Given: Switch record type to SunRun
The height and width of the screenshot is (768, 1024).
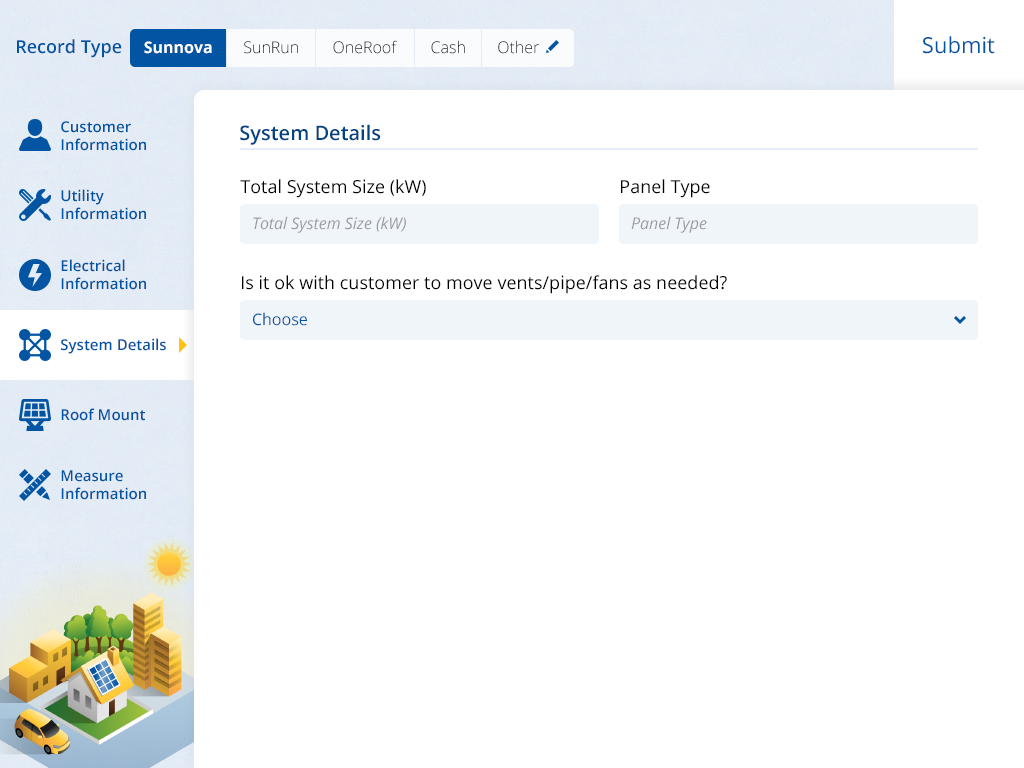Looking at the screenshot, I should (270, 48).
